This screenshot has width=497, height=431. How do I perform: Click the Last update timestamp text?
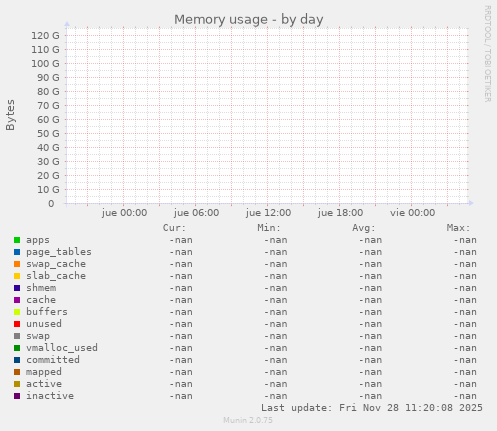(x=372, y=408)
